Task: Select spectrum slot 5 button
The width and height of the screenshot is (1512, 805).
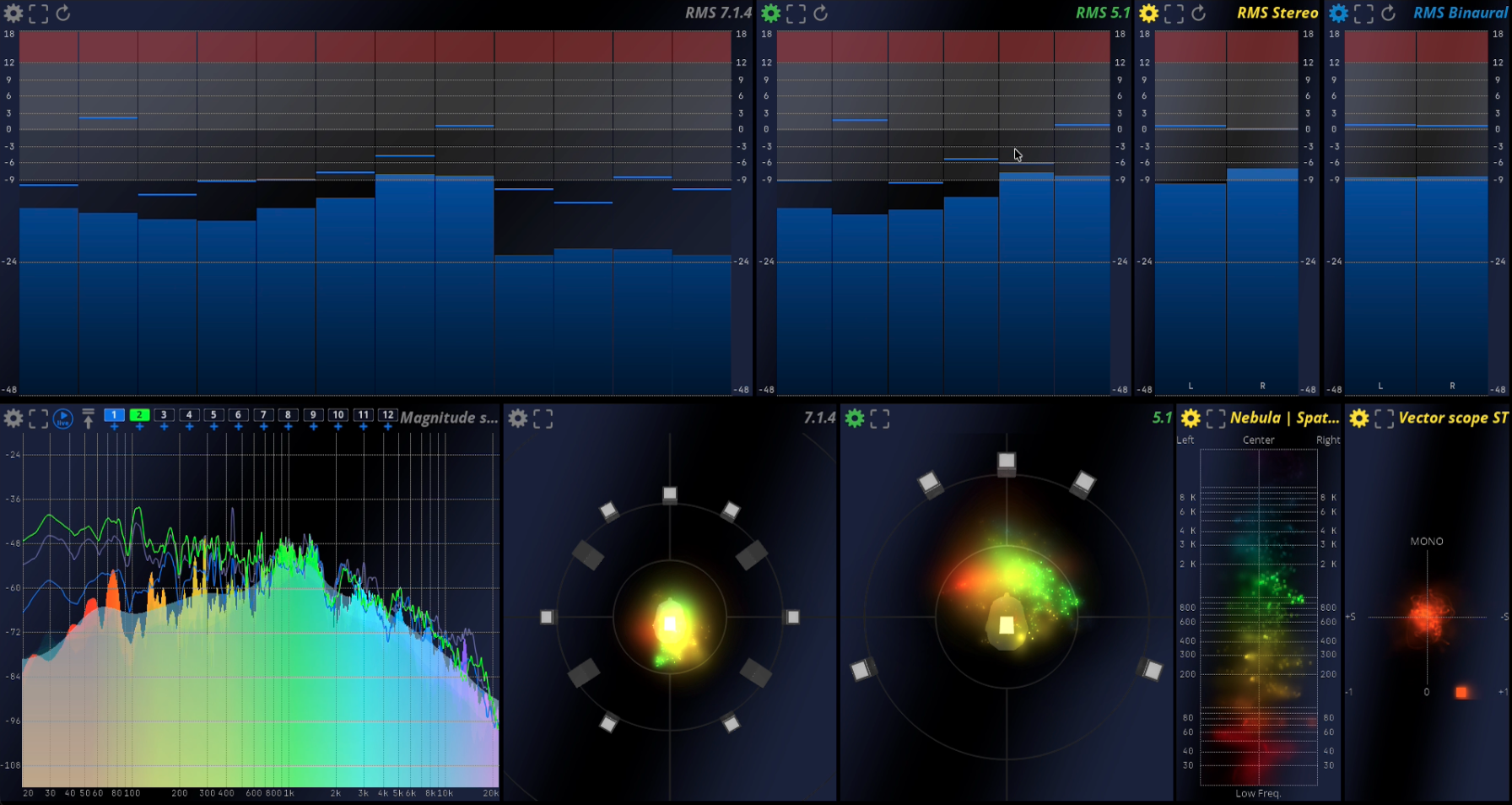Action: click(x=213, y=415)
